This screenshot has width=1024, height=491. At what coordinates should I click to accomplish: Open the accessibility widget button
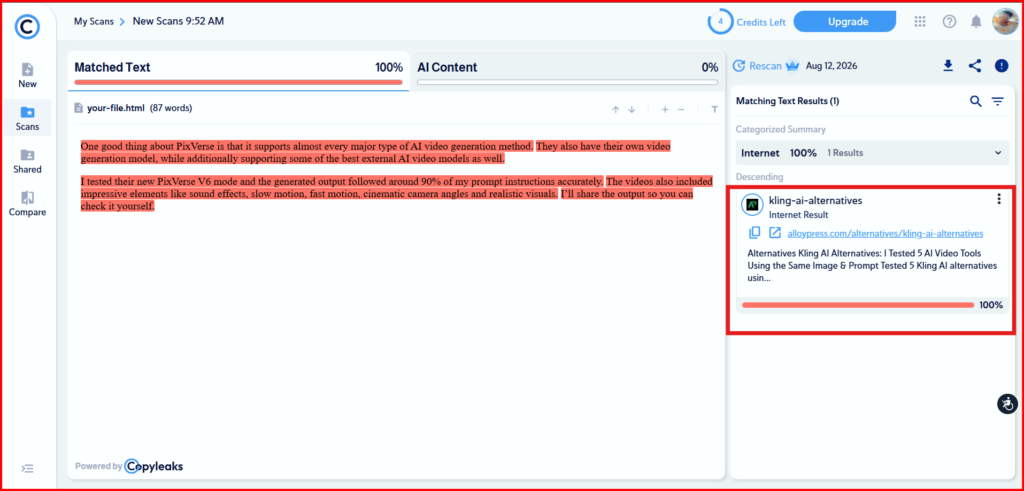[x=1008, y=404]
